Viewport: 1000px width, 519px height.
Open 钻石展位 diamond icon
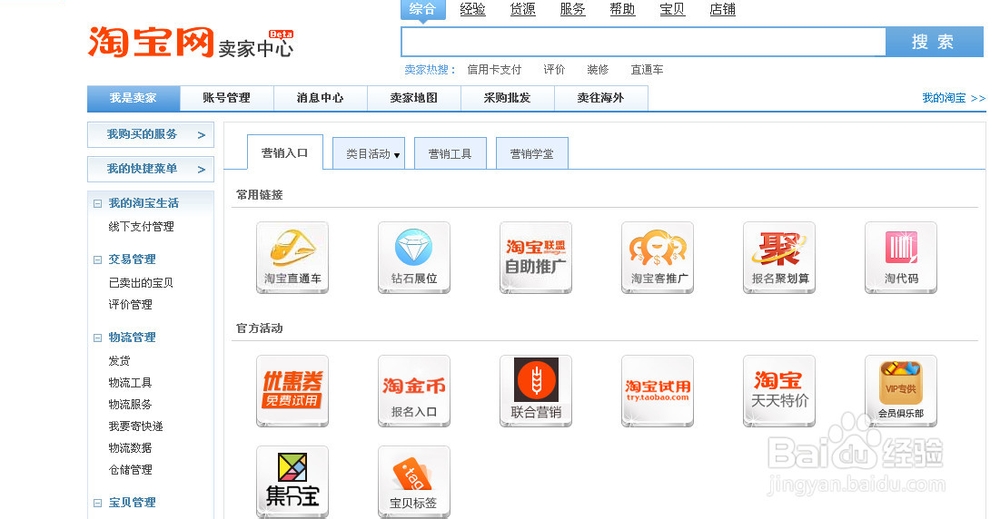pyautogui.click(x=414, y=258)
